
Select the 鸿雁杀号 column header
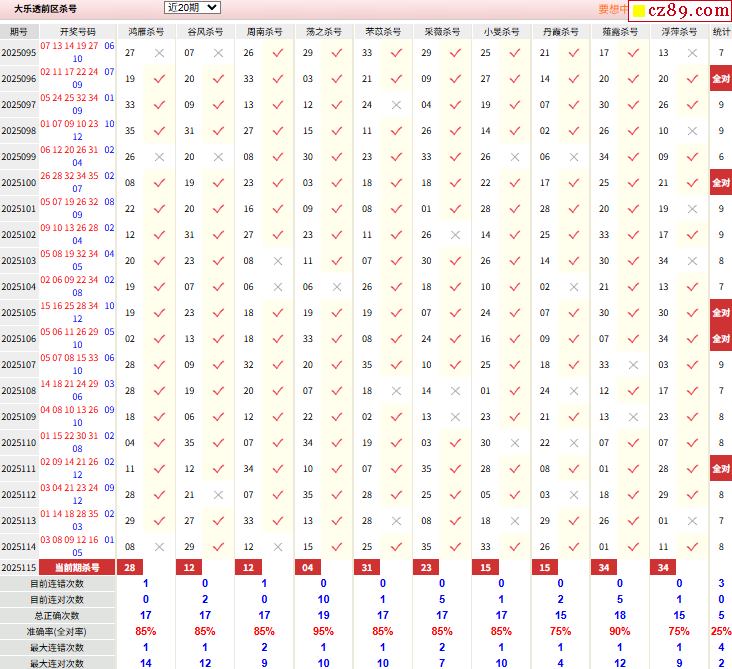pyautogui.click(x=147, y=32)
